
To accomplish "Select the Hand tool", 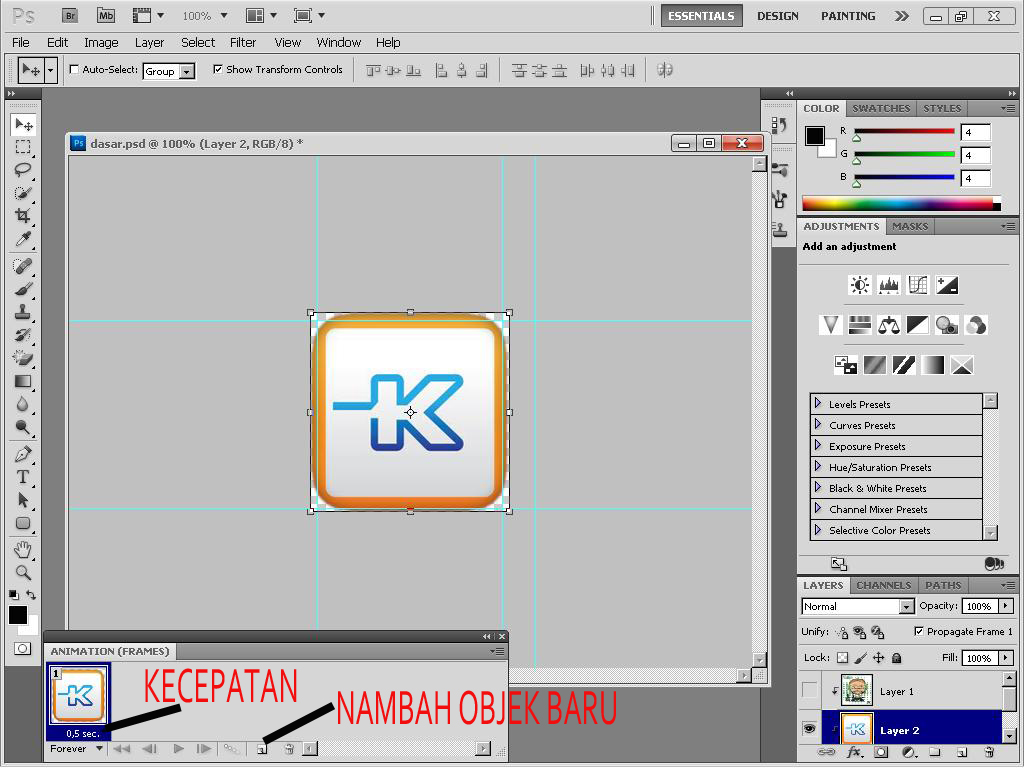I will click(x=23, y=549).
